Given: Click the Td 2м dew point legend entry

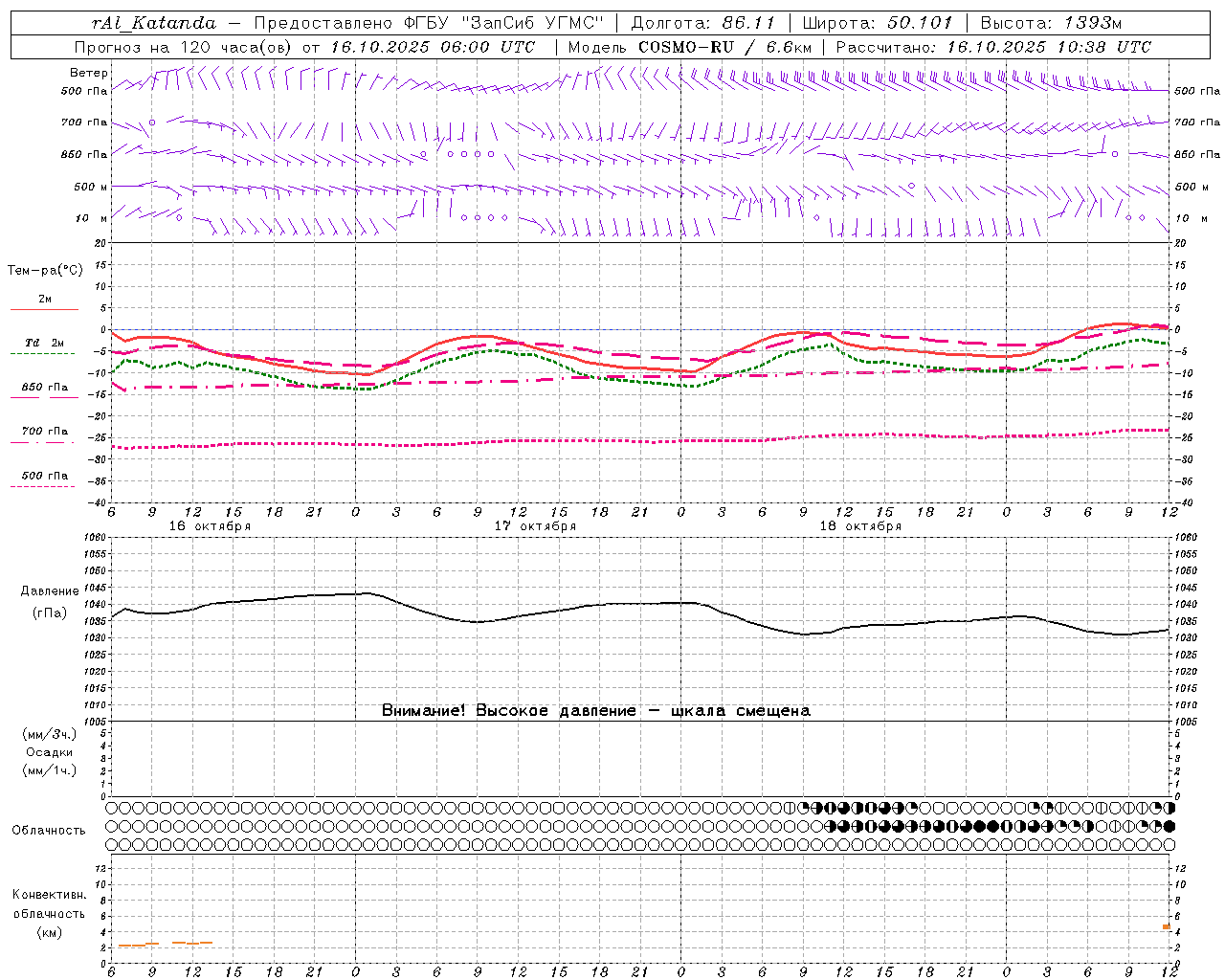Looking at the screenshot, I should point(44,343).
